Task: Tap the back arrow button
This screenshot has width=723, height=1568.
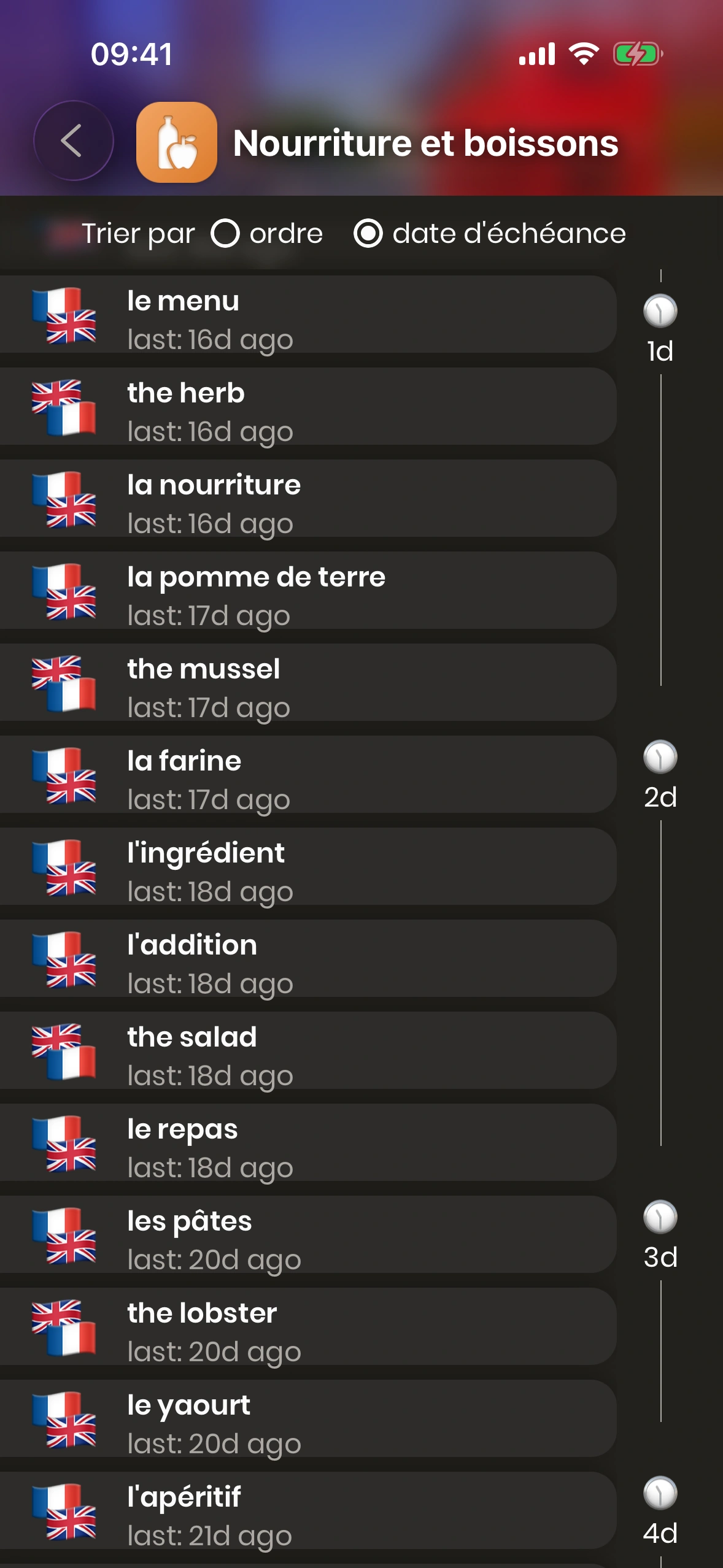Action: point(73,141)
